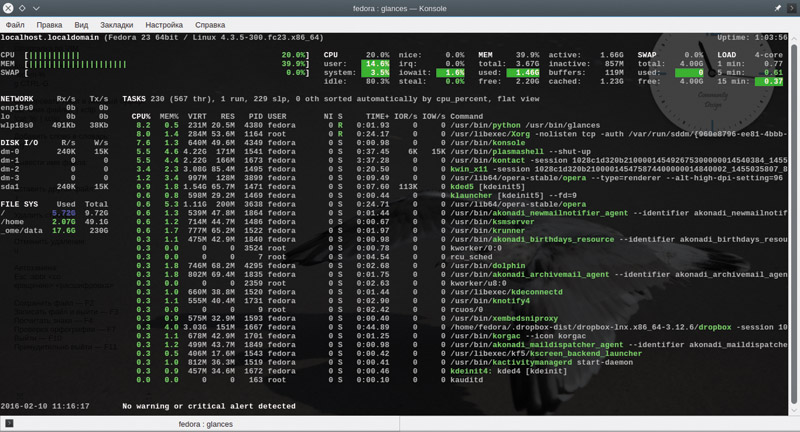Open the Настройка menu
This screenshot has width=800, height=432.
click(164, 24)
